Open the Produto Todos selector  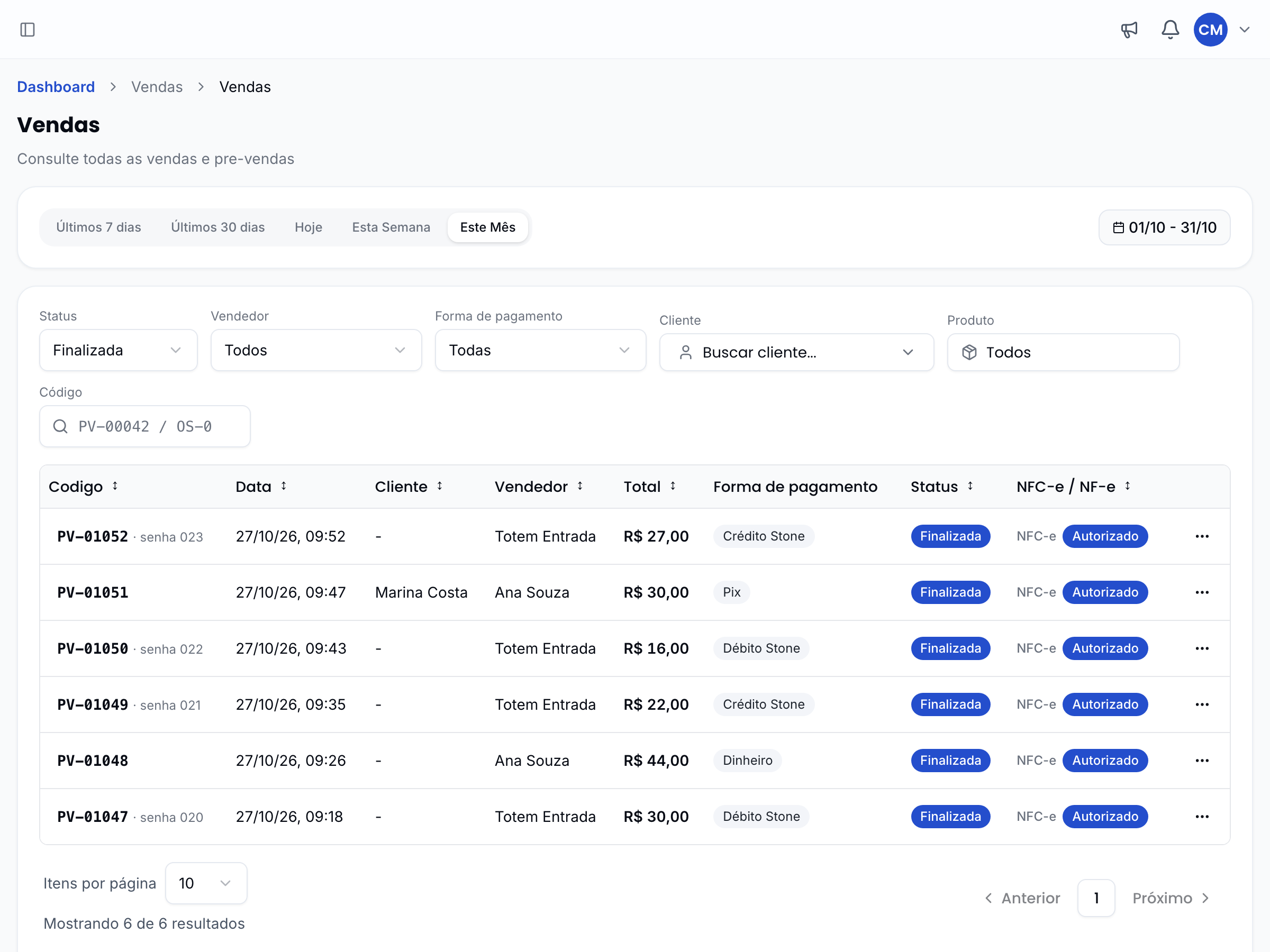[1063, 352]
